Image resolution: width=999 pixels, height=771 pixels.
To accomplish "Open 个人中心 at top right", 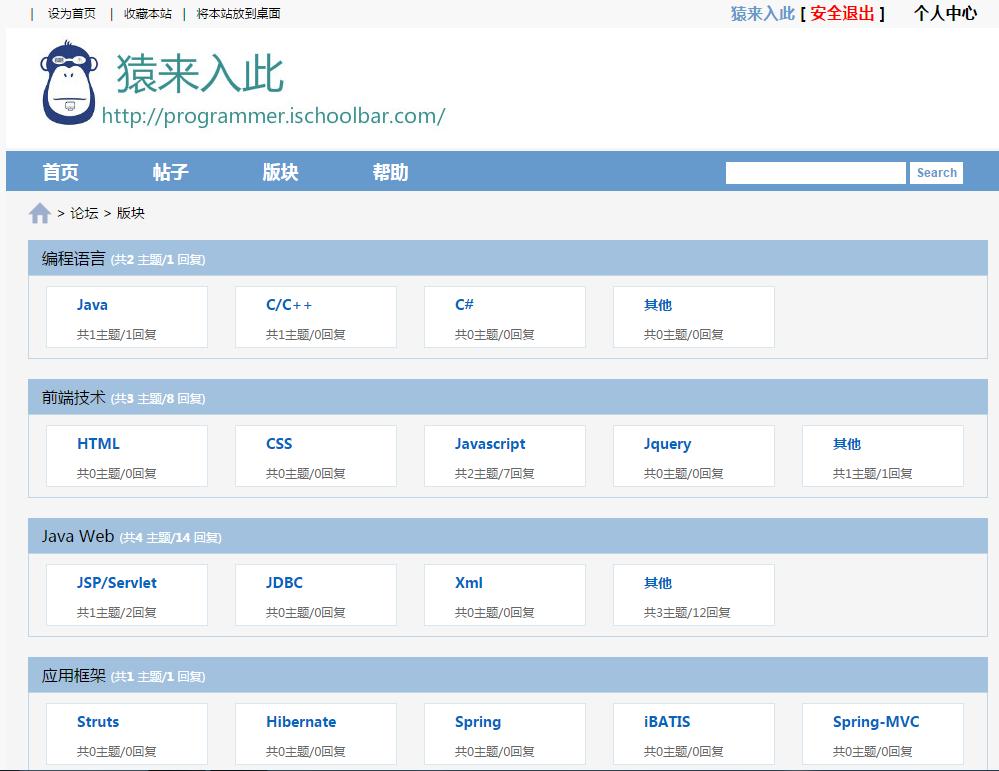I will (943, 14).
